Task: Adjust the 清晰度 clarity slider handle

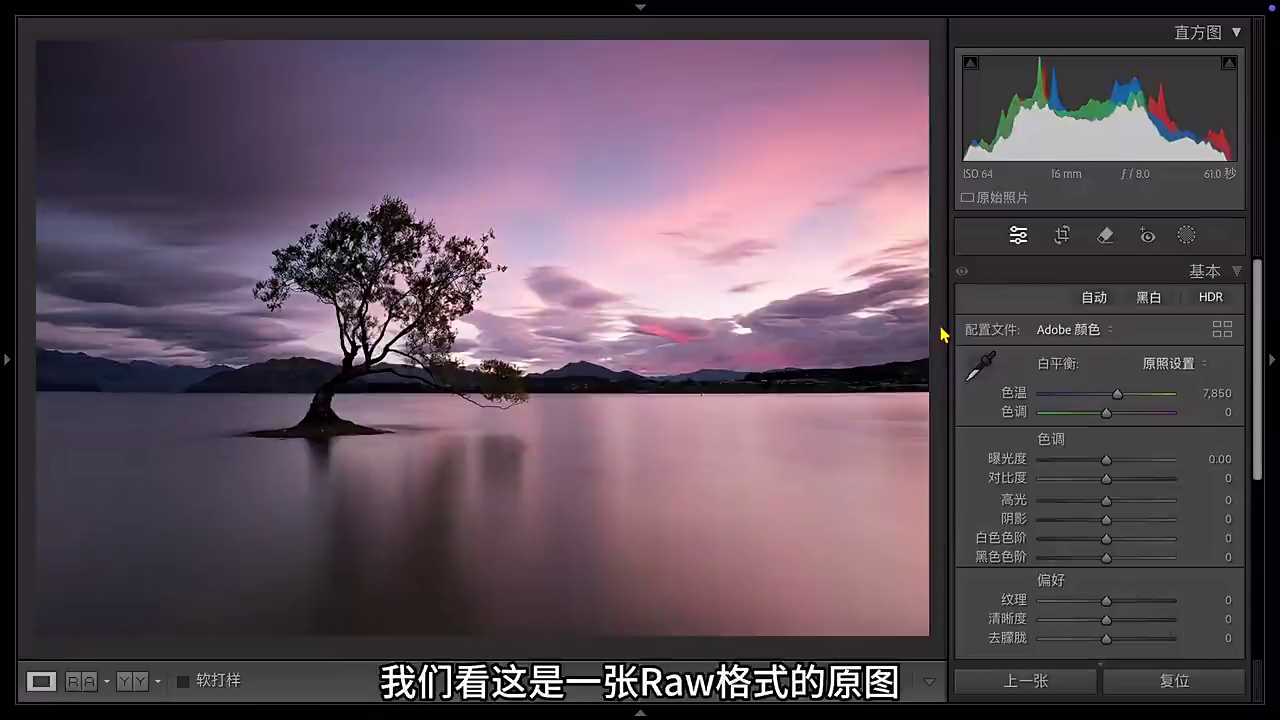Action: tap(1106, 620)
